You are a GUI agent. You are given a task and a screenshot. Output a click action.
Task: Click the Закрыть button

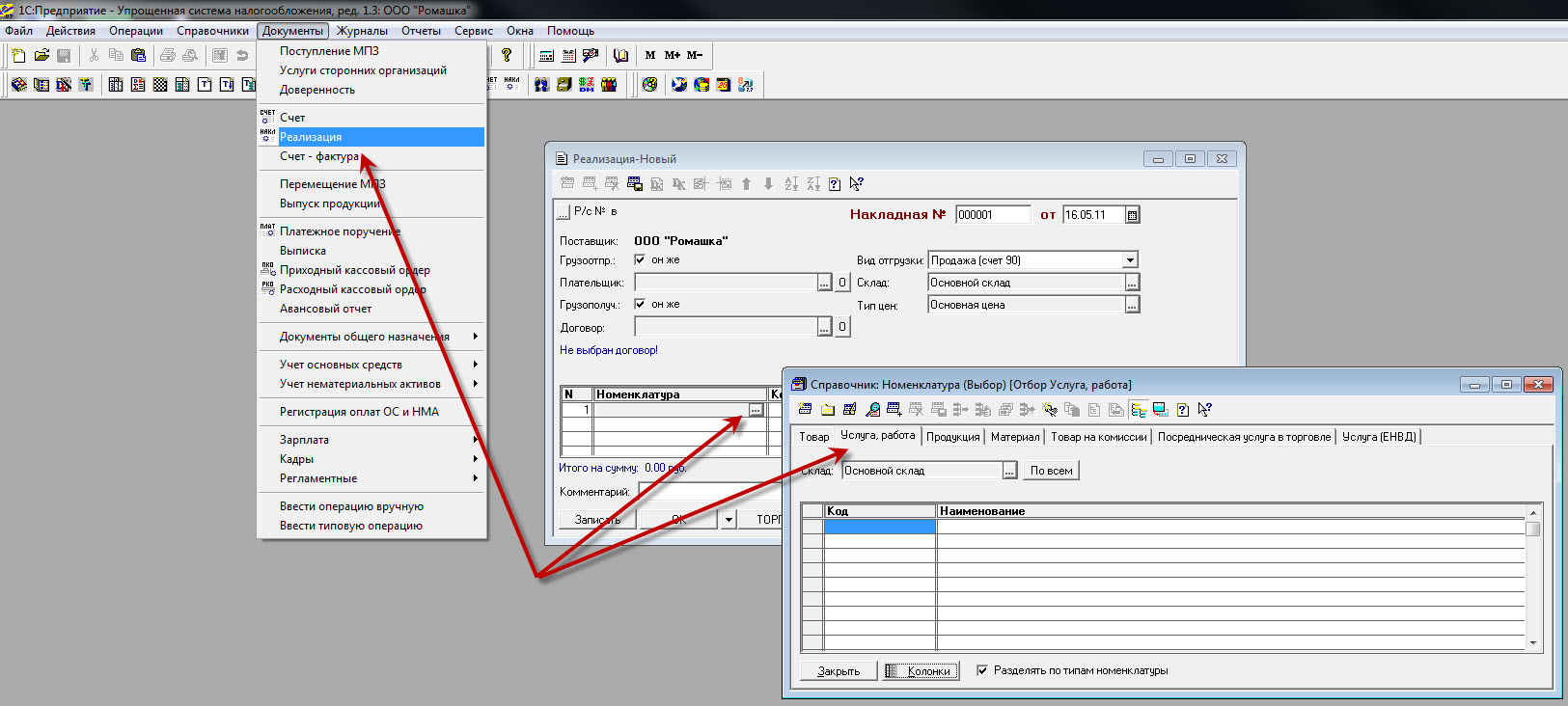pos(839,671)
